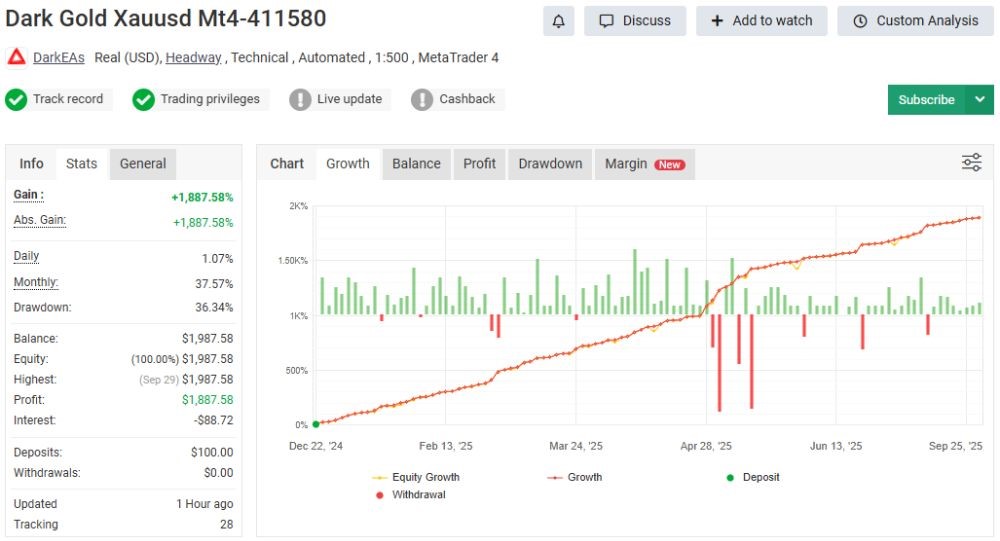The image size is (1000, 541).
Task: Click the DarkEAs red triangle logo
Action: point(16,57)
